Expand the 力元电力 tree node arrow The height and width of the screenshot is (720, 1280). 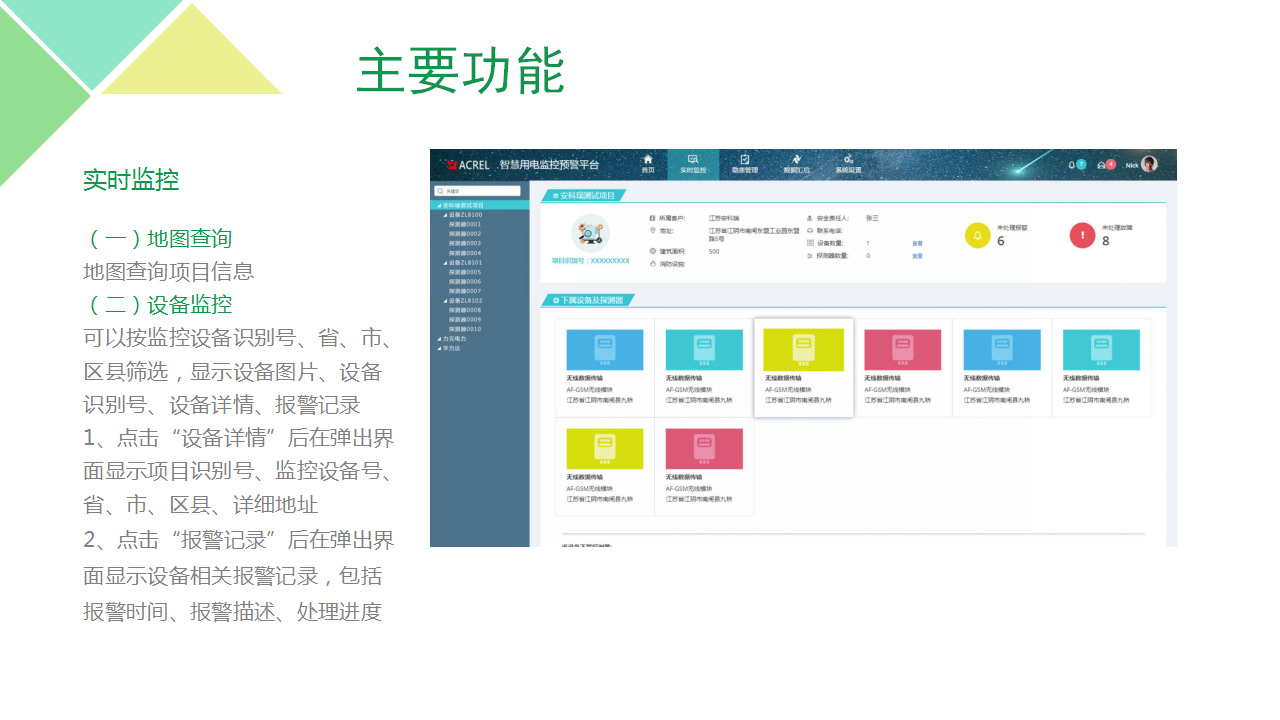(438, 338)
